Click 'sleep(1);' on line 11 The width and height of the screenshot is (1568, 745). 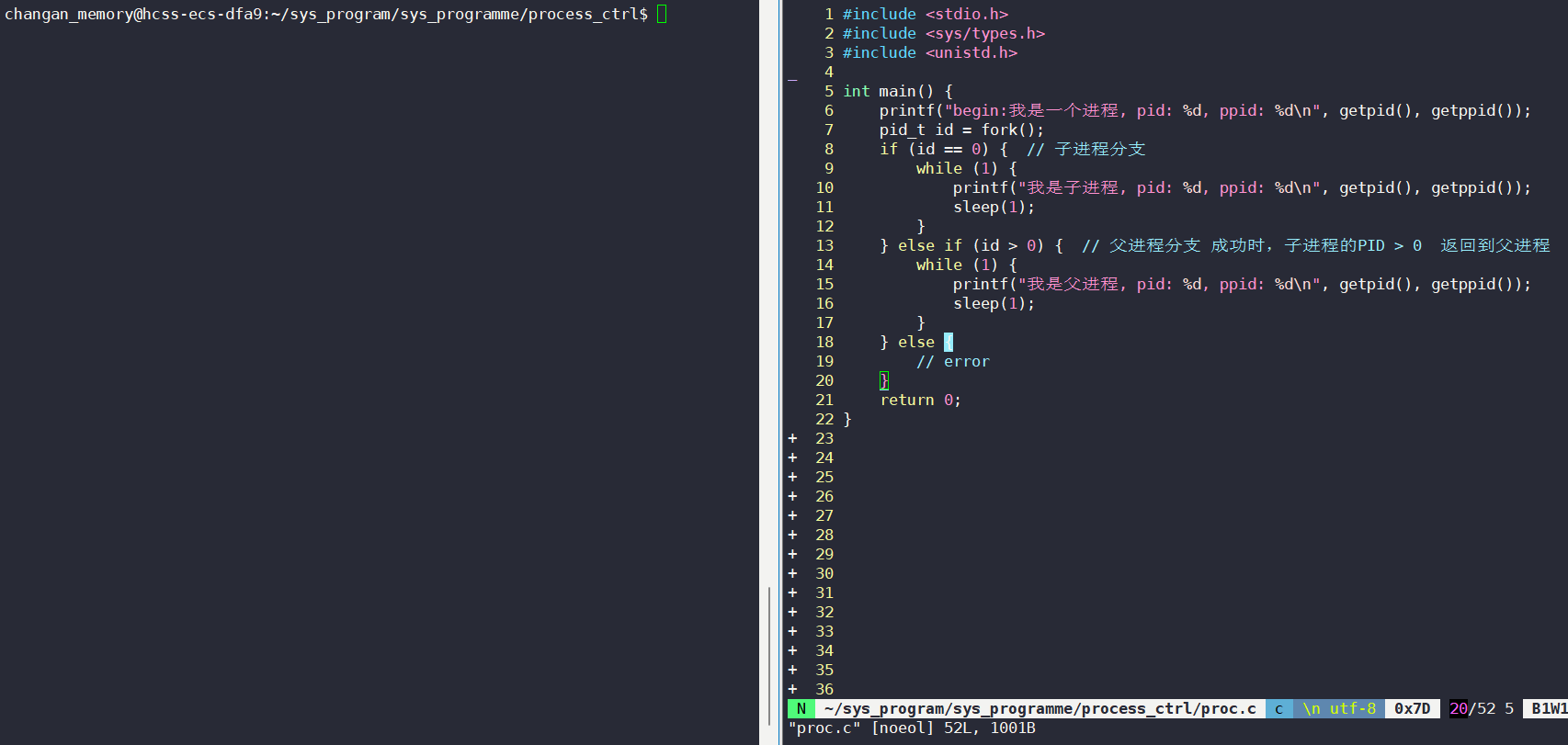click(994, 207)
